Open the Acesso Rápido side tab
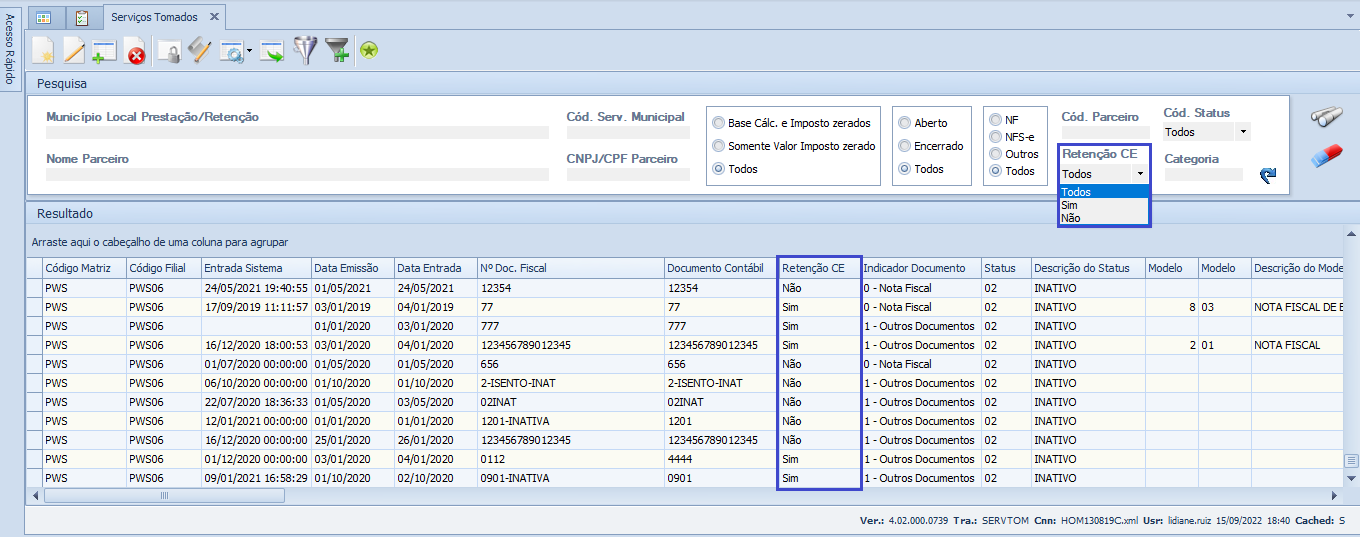 [10, 50]
